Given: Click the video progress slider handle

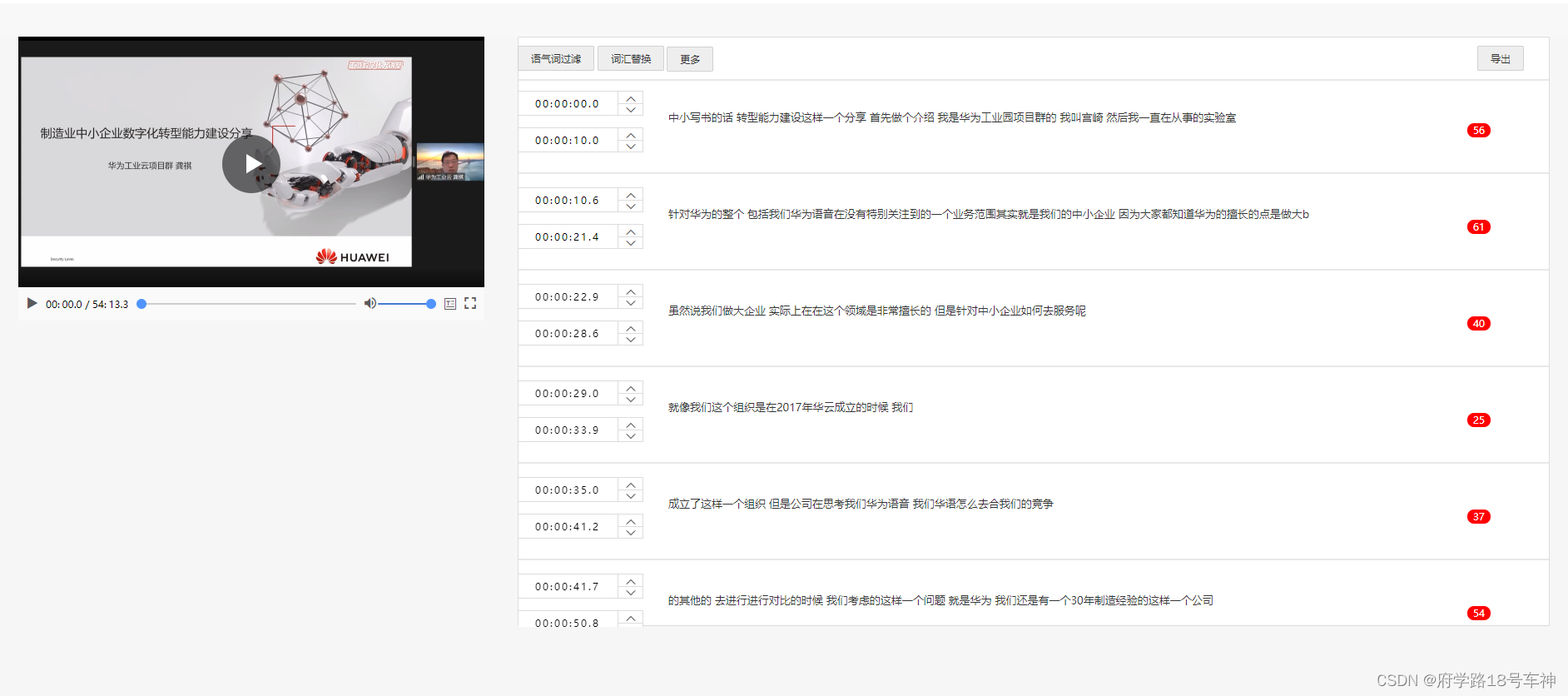Looking at the screenshot, I should 141,304.
